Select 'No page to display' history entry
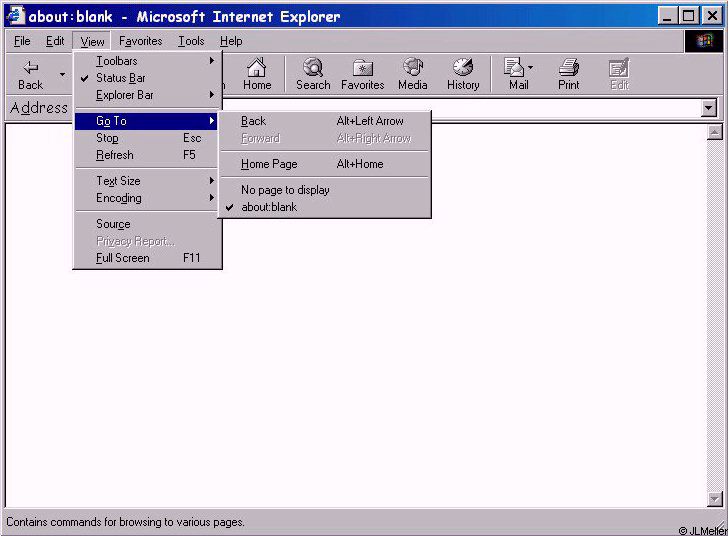 (x=324, y=190)
